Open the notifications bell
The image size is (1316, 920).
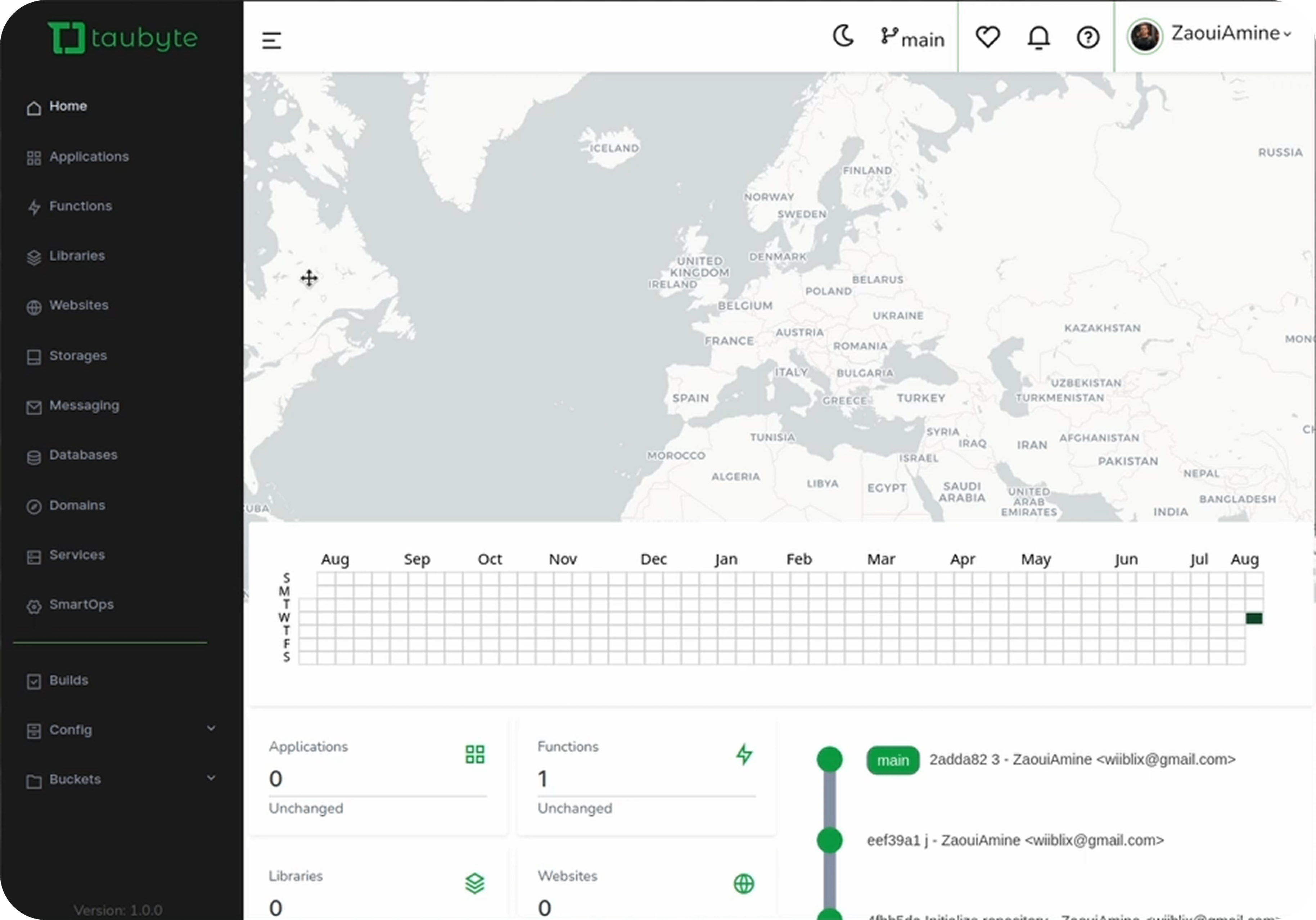coord(1038,37)
